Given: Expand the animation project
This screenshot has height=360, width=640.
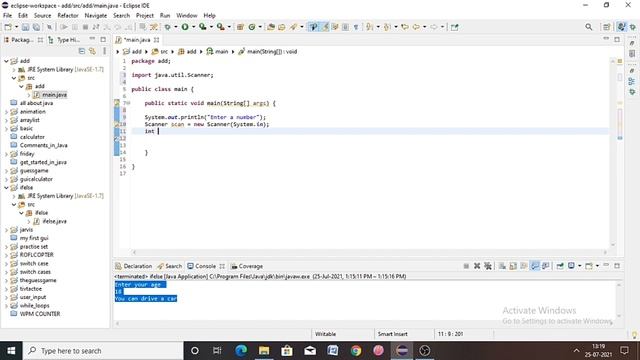Looking at the screenshot, I should click(x=6, y=111).
